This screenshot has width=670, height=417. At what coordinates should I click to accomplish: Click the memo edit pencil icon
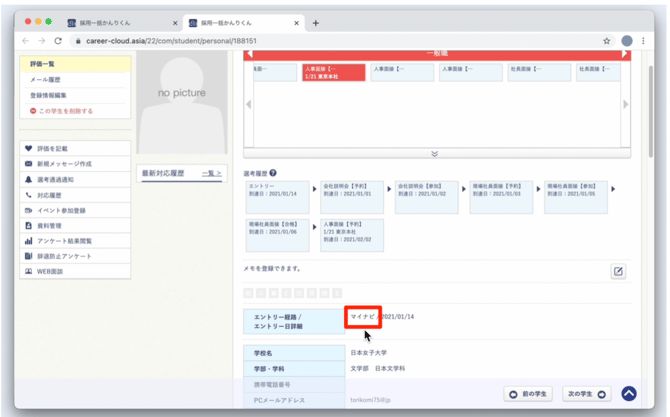[x=618, y=271]
